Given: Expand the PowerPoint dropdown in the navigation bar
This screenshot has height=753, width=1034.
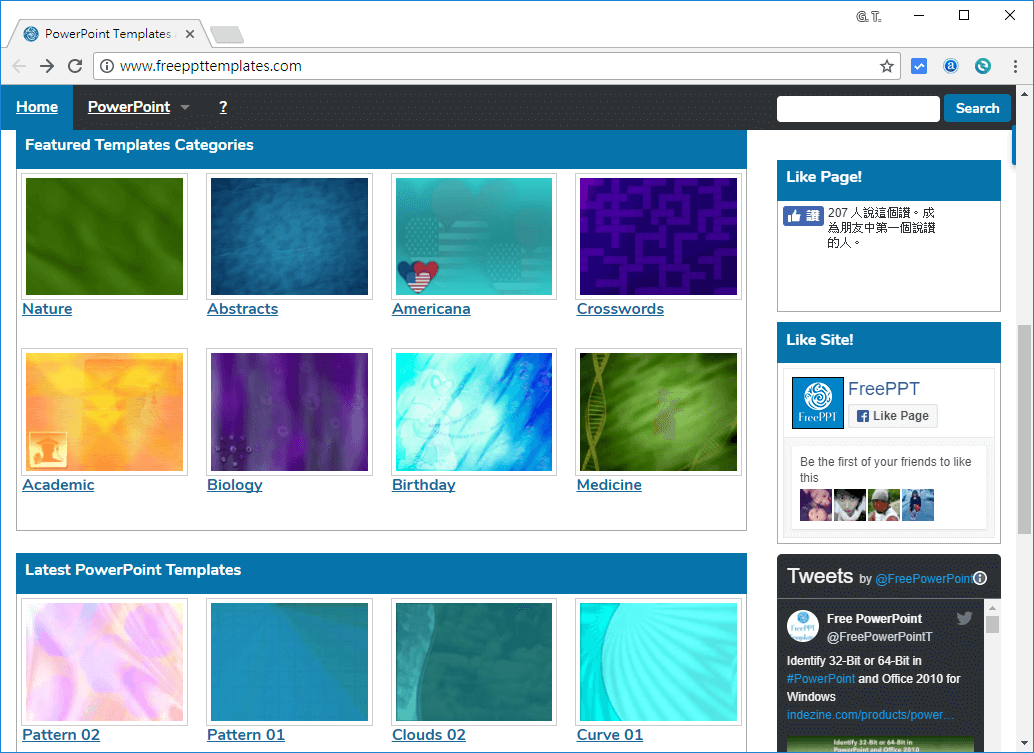Looking at the screenshot, I should point(186,107).
